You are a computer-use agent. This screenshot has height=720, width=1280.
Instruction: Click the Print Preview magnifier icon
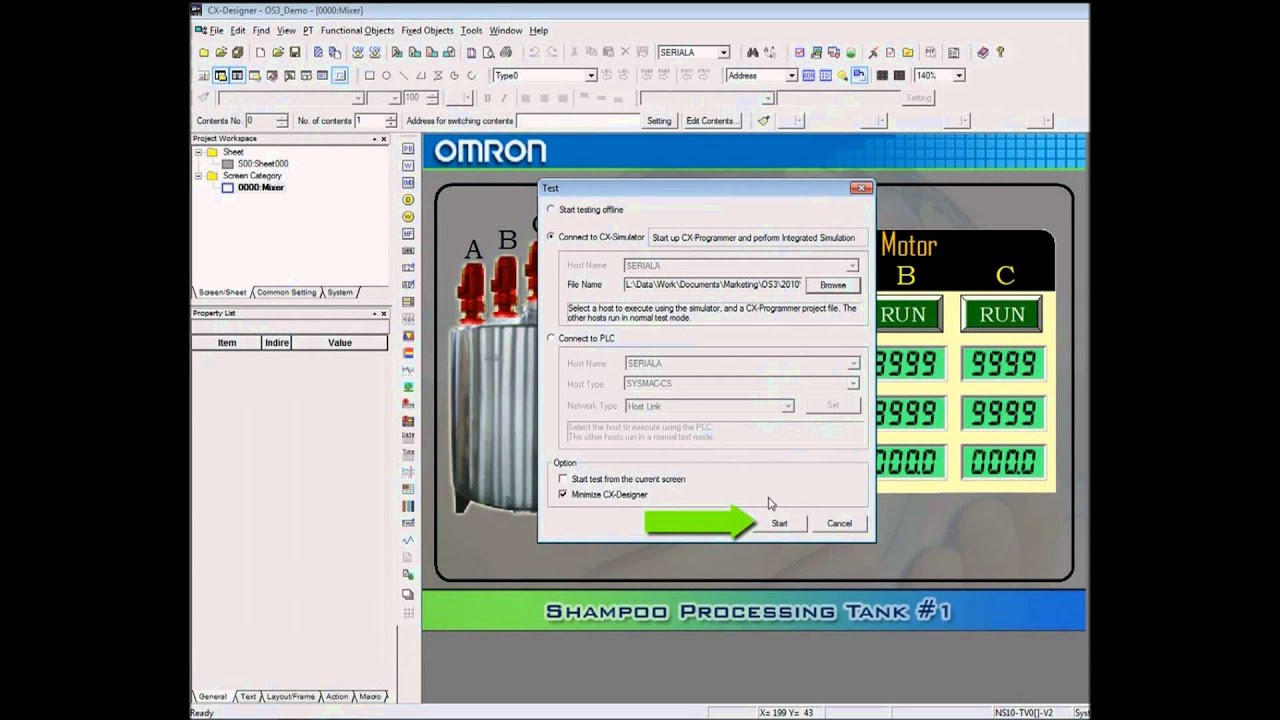(x=488, y=52)
